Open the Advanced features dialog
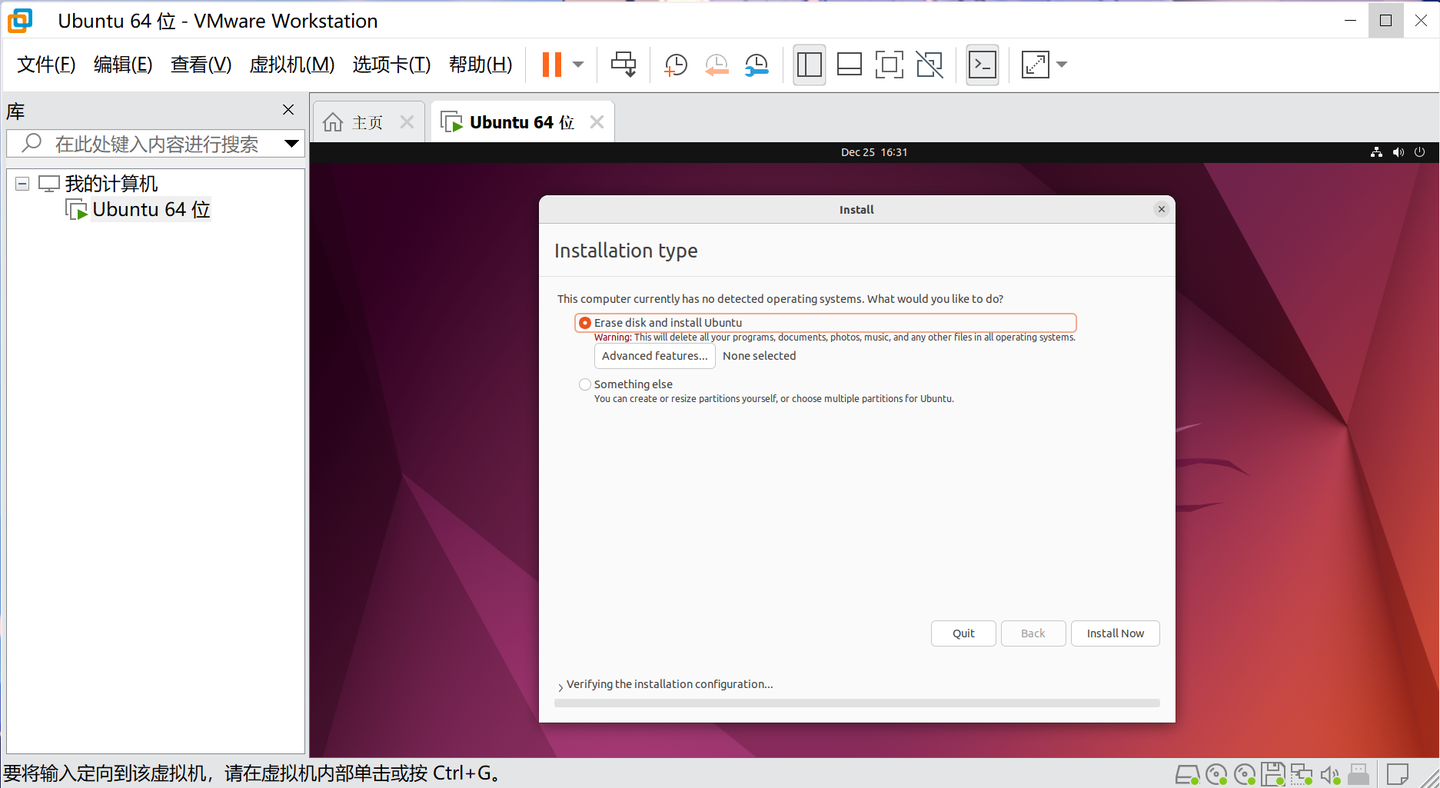 654,355
